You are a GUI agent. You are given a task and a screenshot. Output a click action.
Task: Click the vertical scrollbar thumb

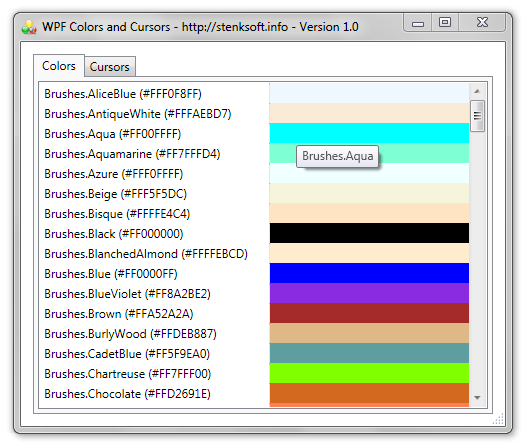click(477, 116)
